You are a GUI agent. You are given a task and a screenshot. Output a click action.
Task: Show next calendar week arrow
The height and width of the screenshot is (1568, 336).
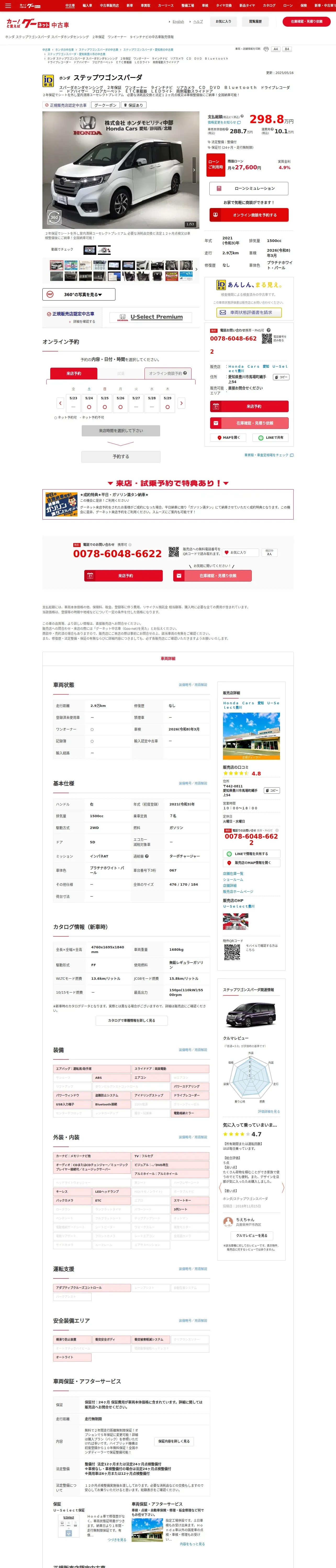[x=181, y=403]
